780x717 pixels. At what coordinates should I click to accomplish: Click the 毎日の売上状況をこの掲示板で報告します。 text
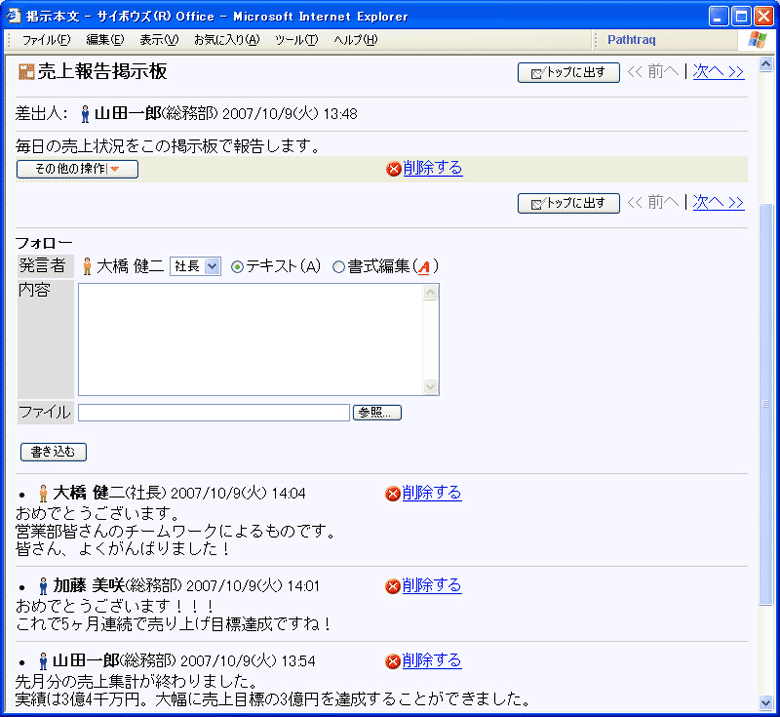[168, 146]
